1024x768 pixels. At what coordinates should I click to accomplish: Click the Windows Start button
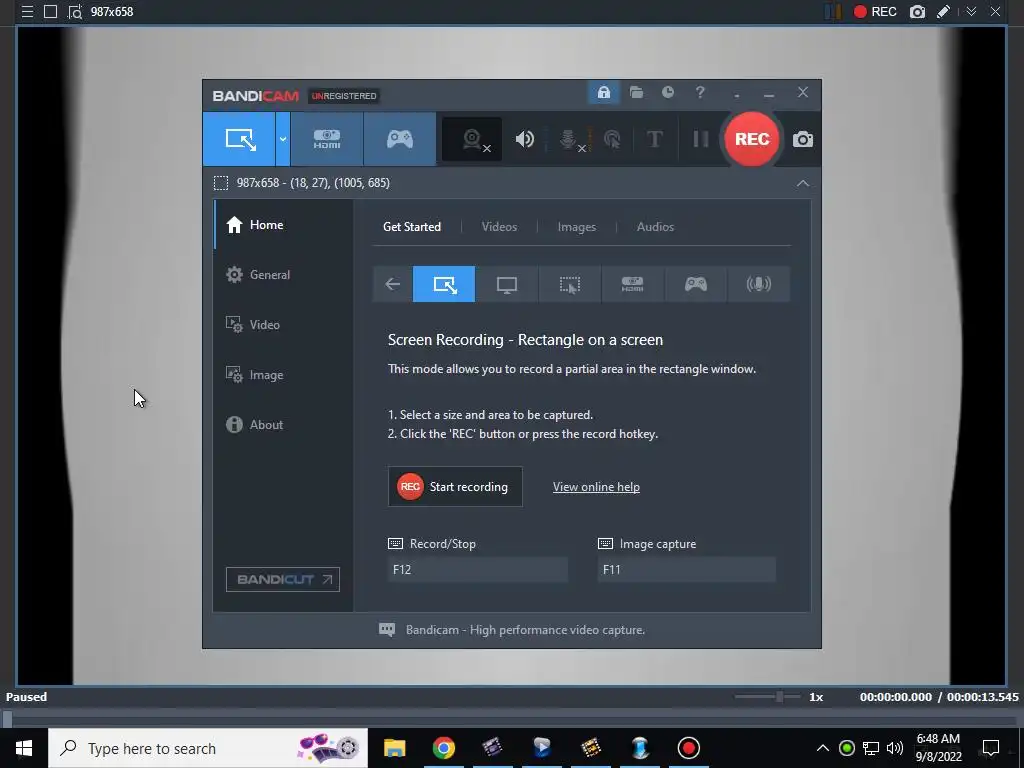click(x=24, y=748)
